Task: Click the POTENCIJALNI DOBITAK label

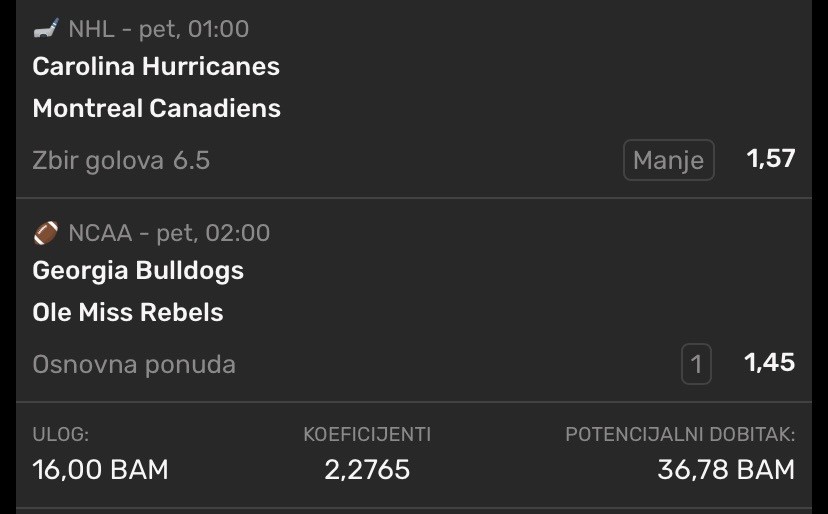Action: (x=680, y=435)
